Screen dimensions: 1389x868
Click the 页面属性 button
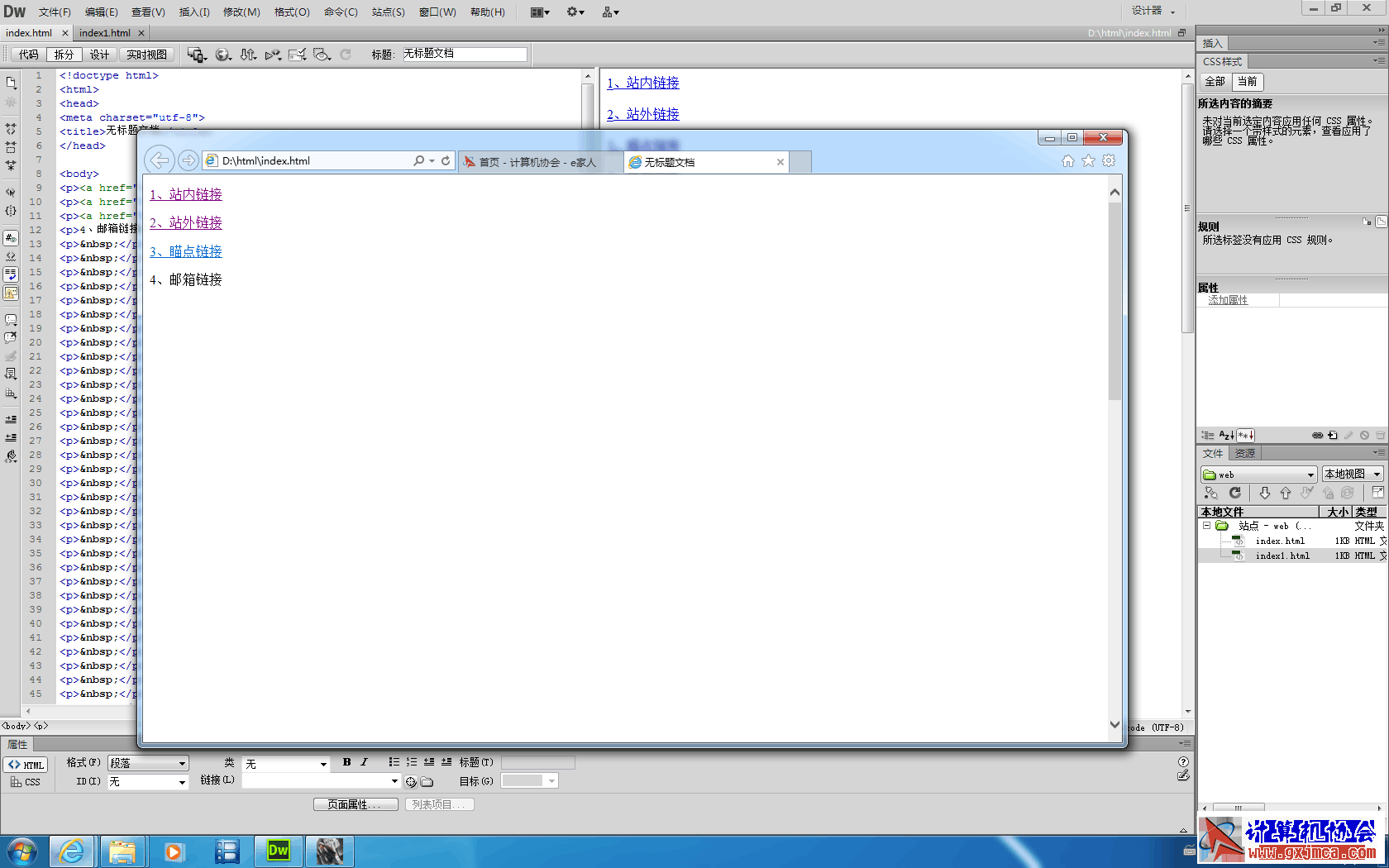pyautogui.click(x=356, y=804)
